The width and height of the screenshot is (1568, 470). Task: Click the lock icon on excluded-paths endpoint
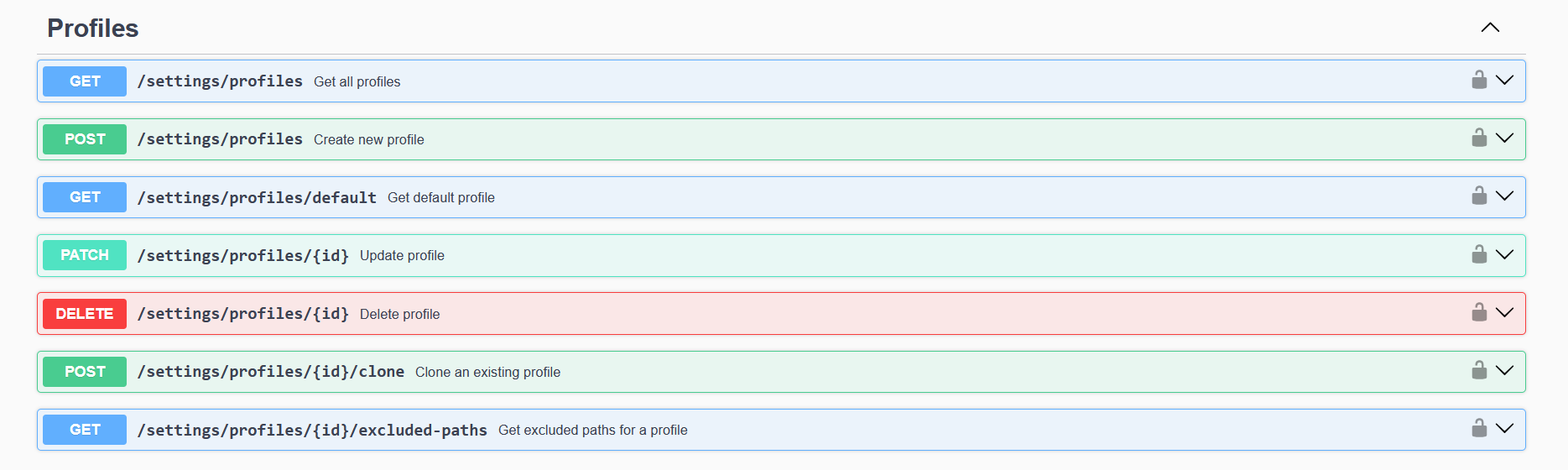pyautogui.click(x=1479, y=429)
